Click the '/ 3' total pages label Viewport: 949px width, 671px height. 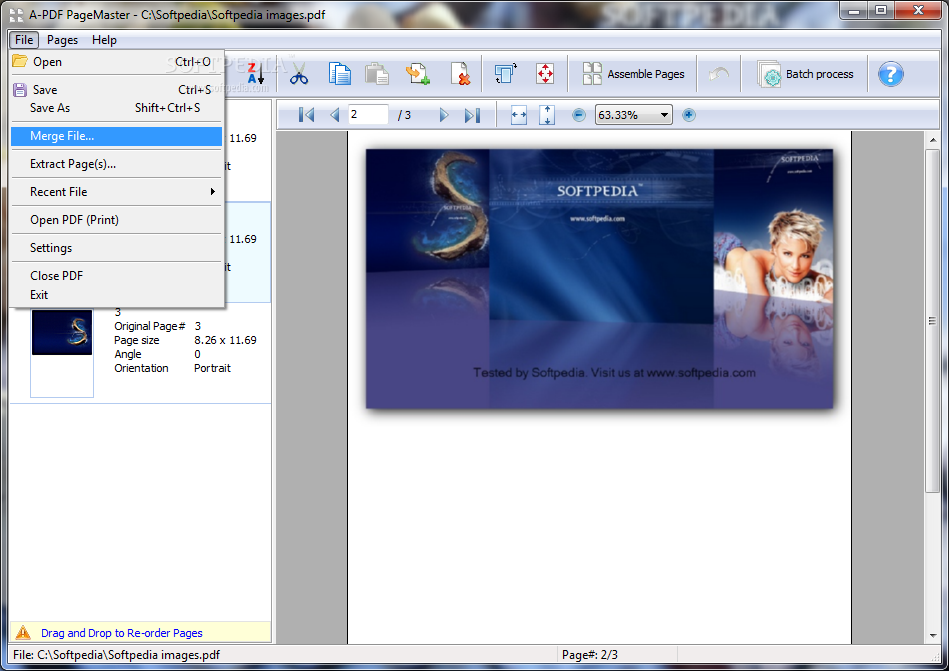[x=404, y=115]
